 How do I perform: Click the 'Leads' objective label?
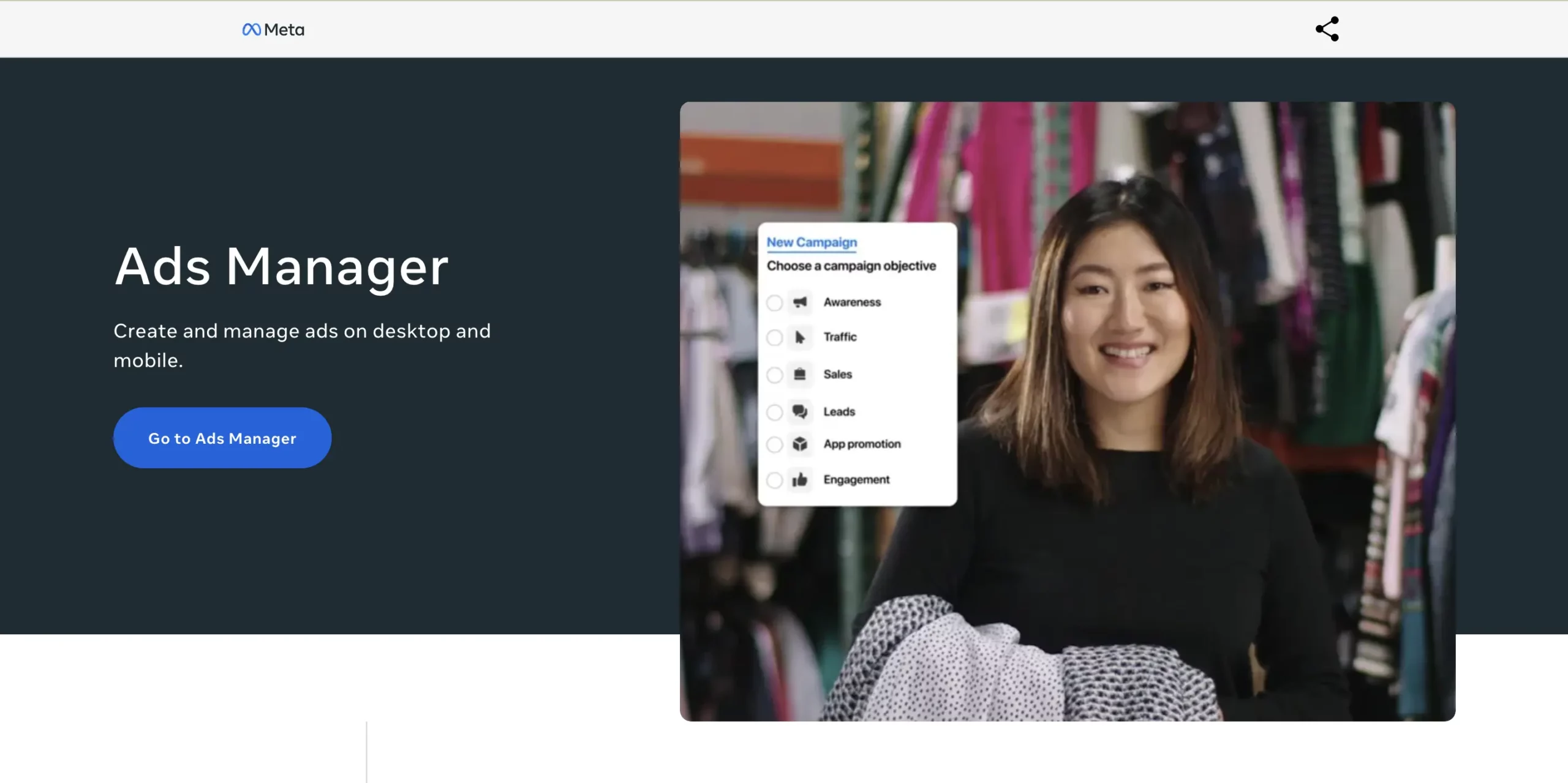pos(839,411)
